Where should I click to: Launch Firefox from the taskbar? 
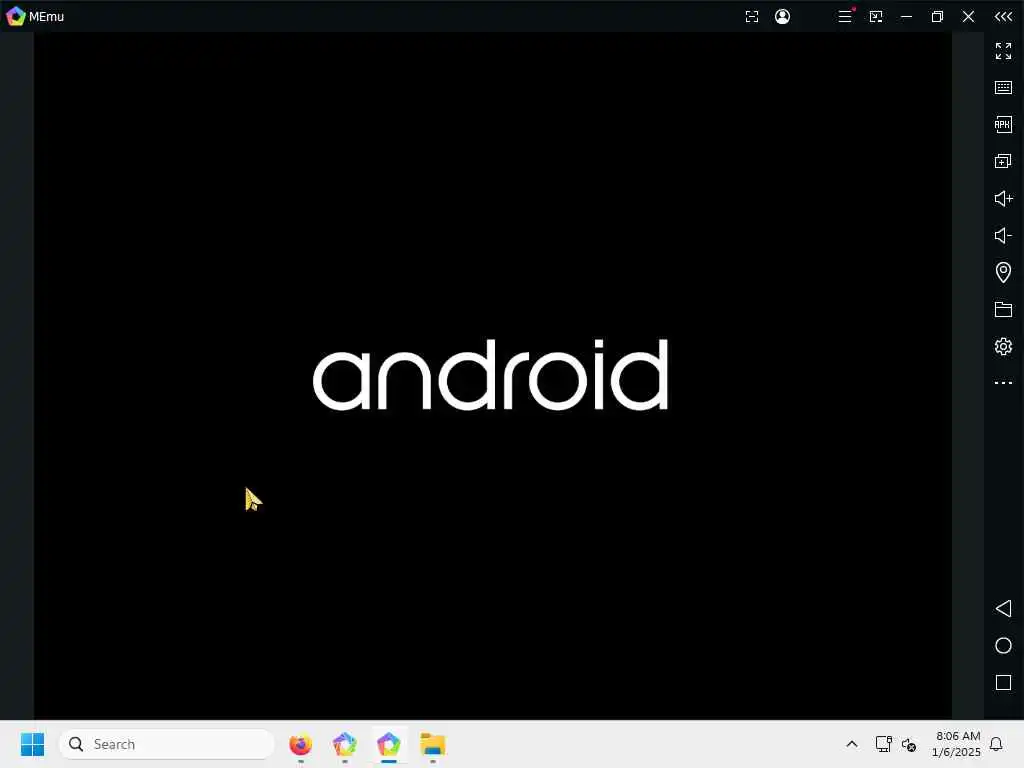pyautogui.click(x=300, y=744)
